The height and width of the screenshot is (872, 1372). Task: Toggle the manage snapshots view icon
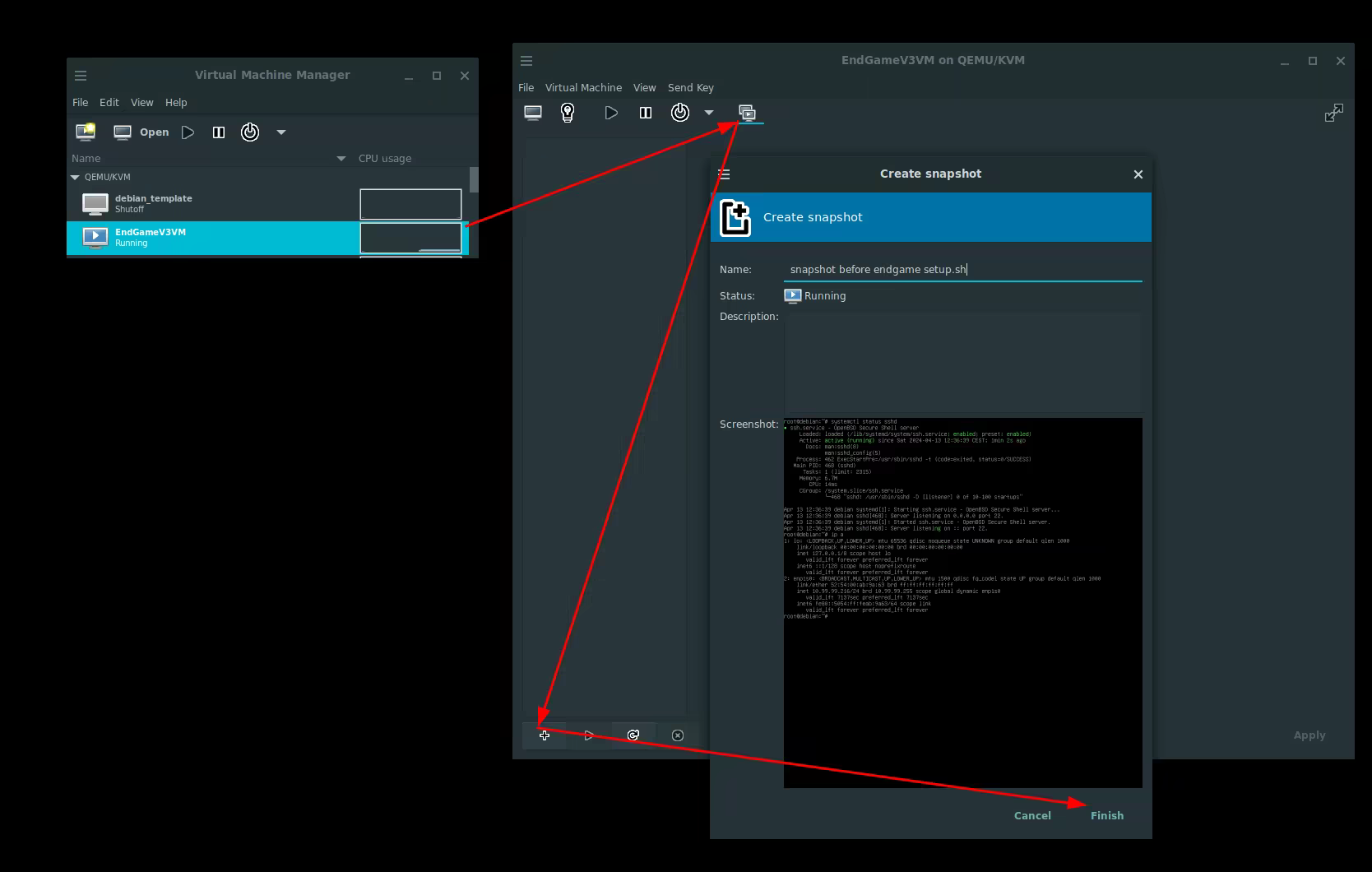[748, 113]
